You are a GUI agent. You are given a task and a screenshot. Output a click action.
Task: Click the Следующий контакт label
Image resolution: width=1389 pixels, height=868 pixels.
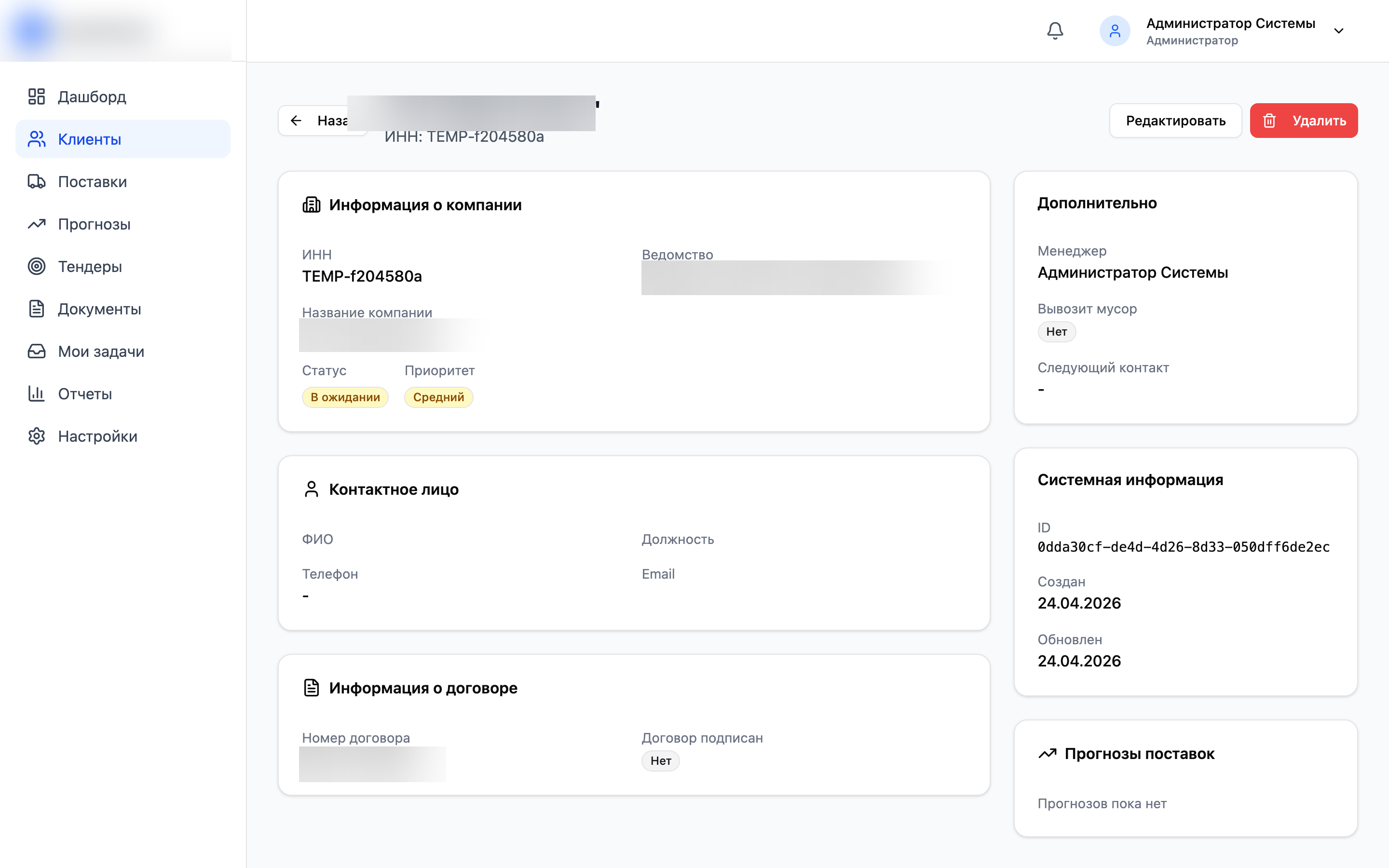(1103, 367)
